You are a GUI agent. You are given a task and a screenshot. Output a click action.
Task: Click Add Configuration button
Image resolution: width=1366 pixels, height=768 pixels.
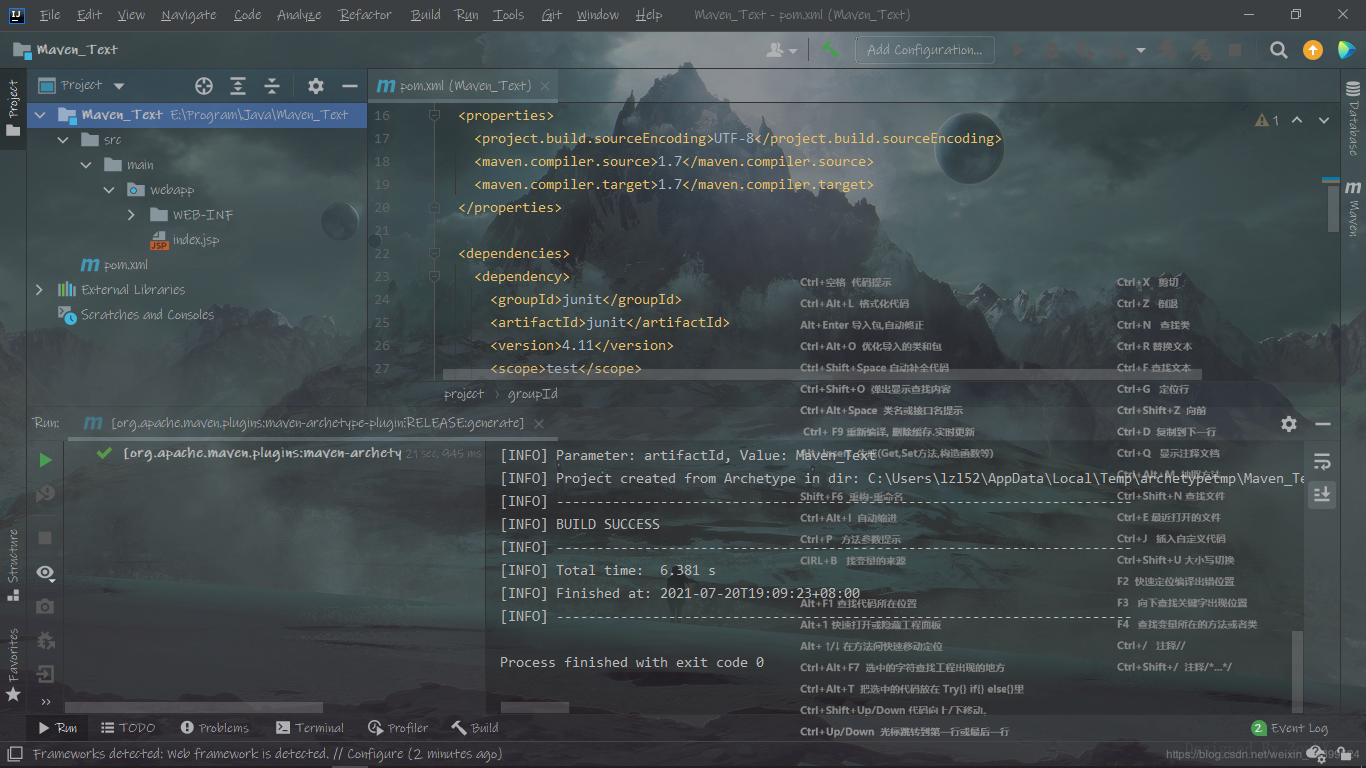point(924,50)
